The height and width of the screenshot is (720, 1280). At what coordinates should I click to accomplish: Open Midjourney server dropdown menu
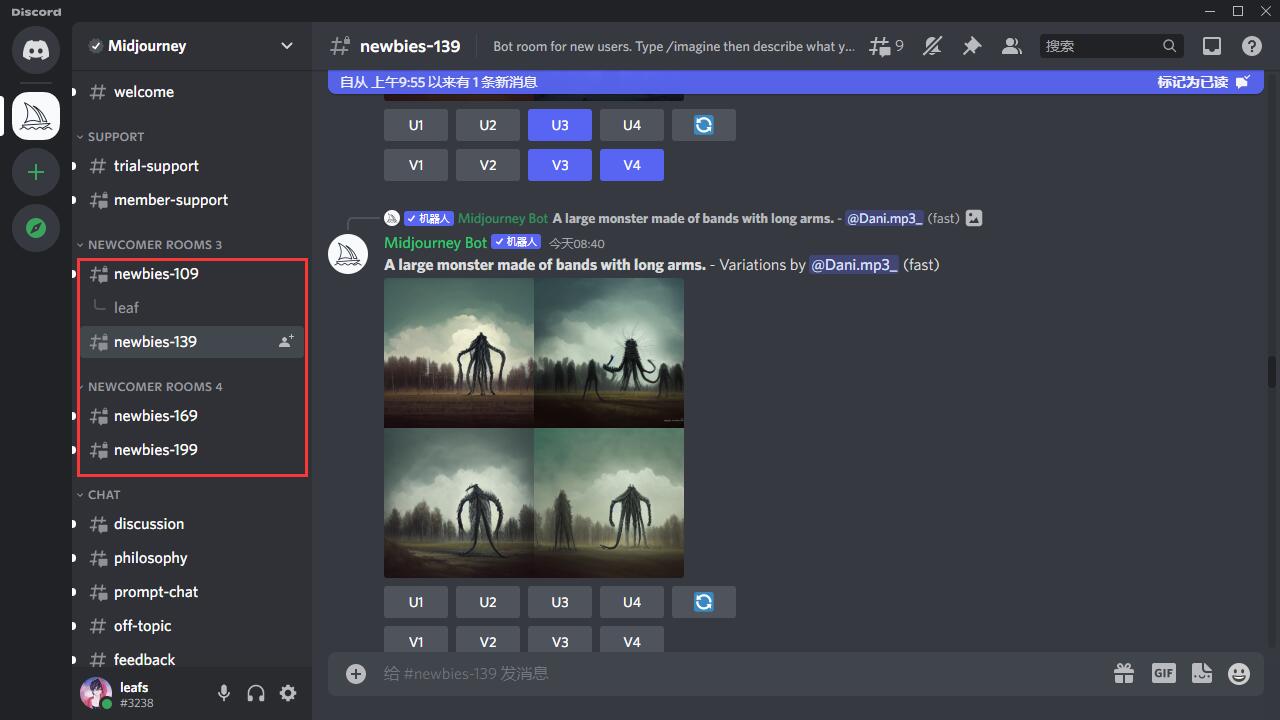287,46
